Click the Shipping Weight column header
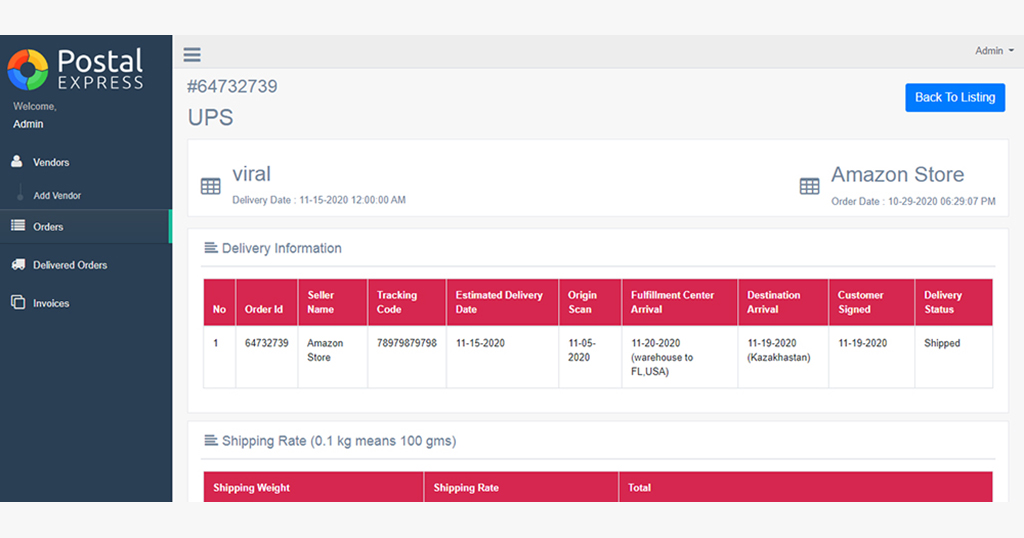This screenshot has width=1024, height=538. coord(313,487)
